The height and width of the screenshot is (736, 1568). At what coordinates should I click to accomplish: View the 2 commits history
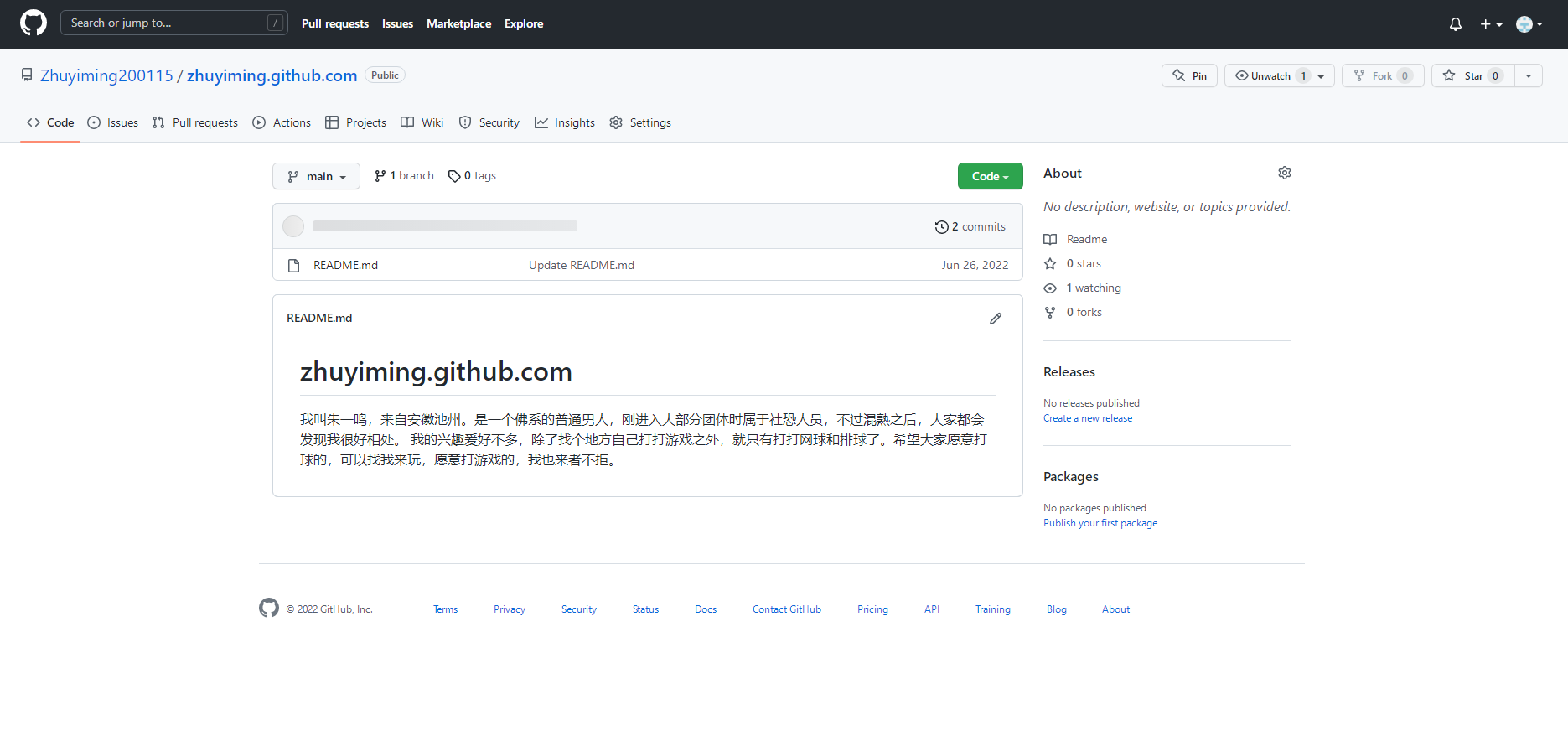pos(970,226)
